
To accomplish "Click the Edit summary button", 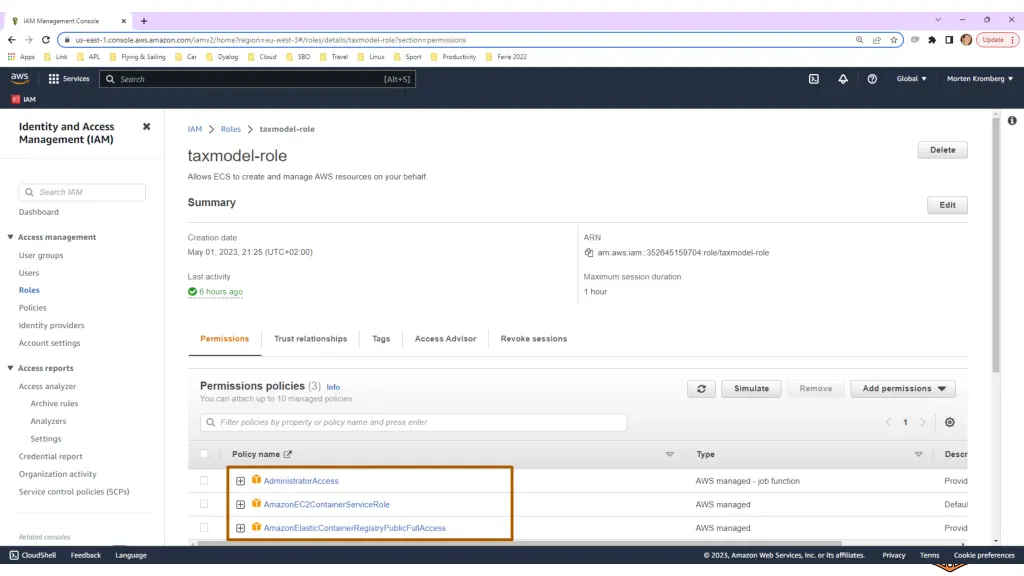I will pyautogui.click(x=947, y=205).
